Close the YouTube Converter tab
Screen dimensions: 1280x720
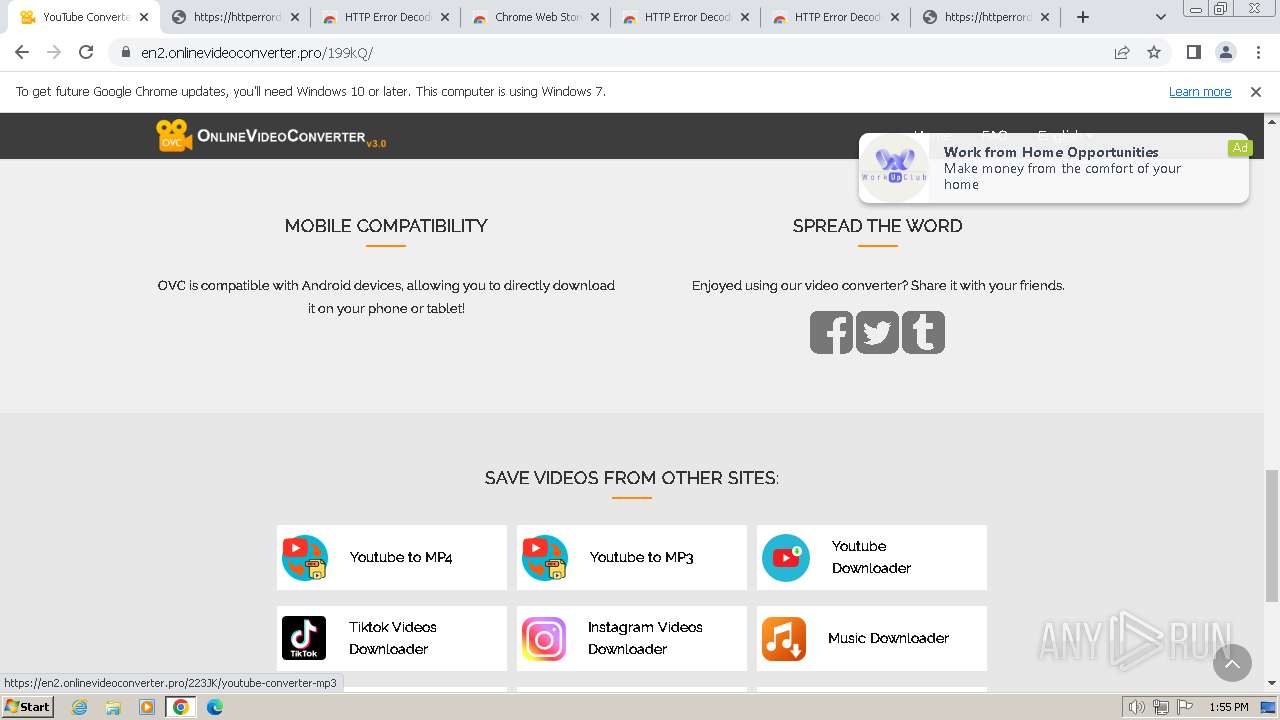pyautogui.click(x=144, y=17)
